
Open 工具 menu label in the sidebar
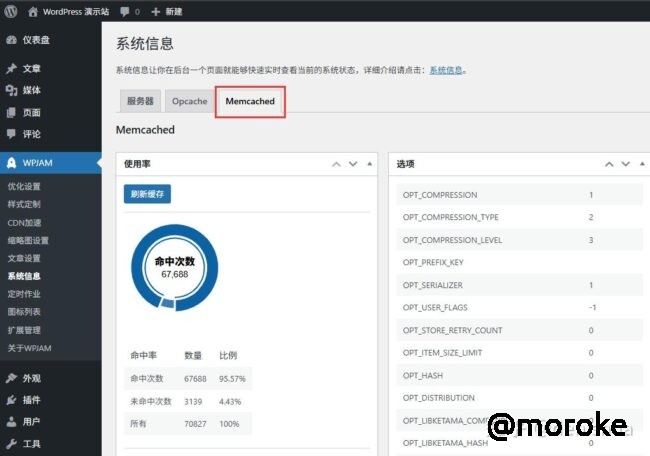(x=32, y=444)
